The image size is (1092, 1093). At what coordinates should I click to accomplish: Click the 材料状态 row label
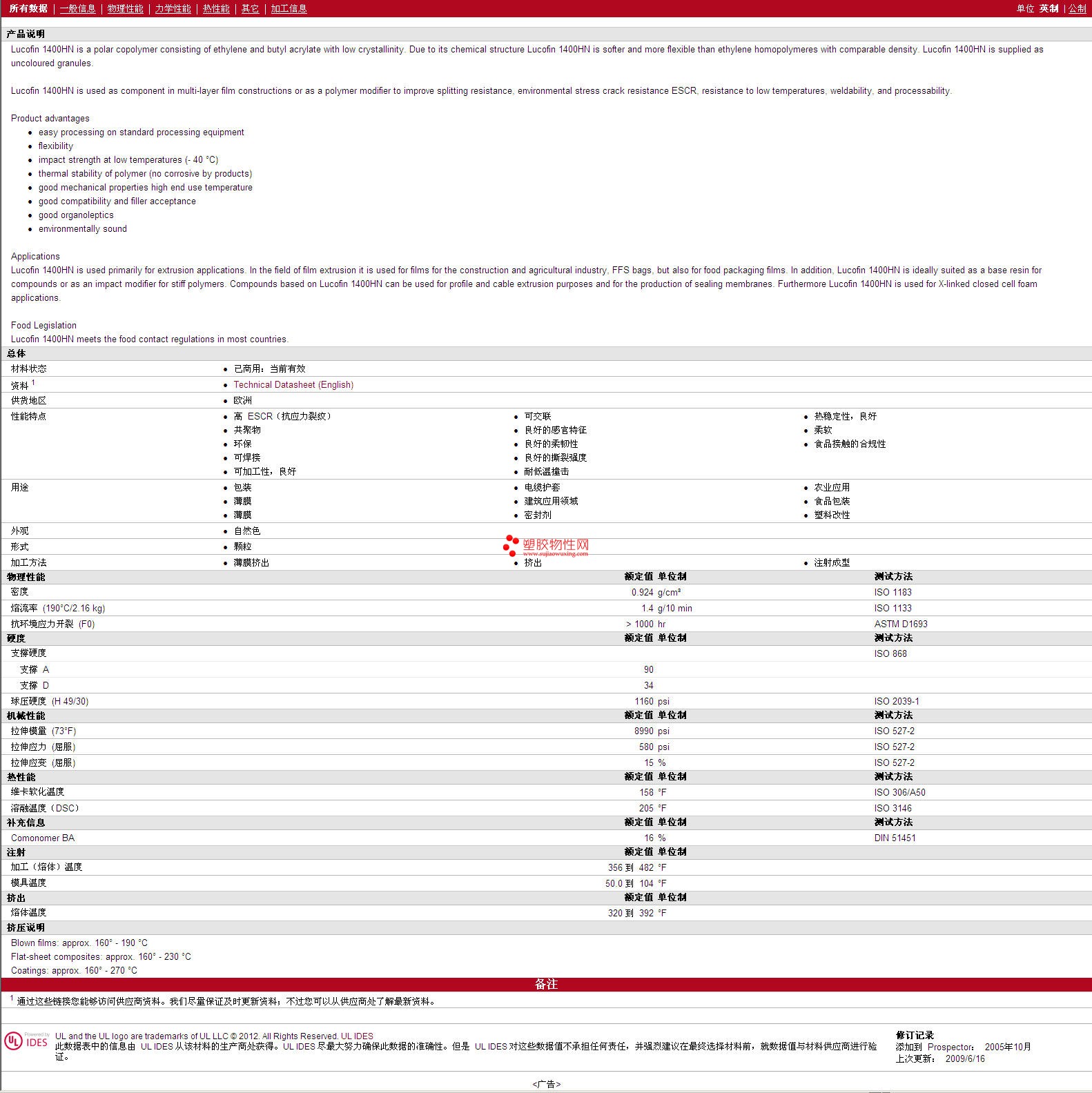(x=29, y=368)
